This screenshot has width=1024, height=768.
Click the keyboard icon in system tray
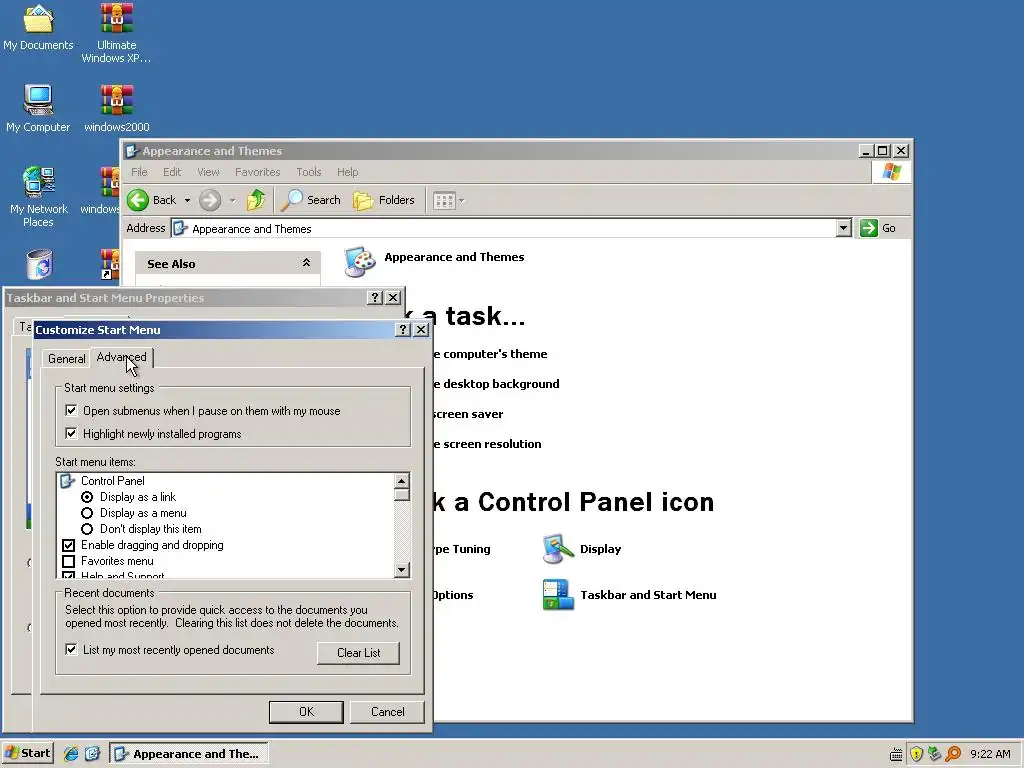coord(897,754)
